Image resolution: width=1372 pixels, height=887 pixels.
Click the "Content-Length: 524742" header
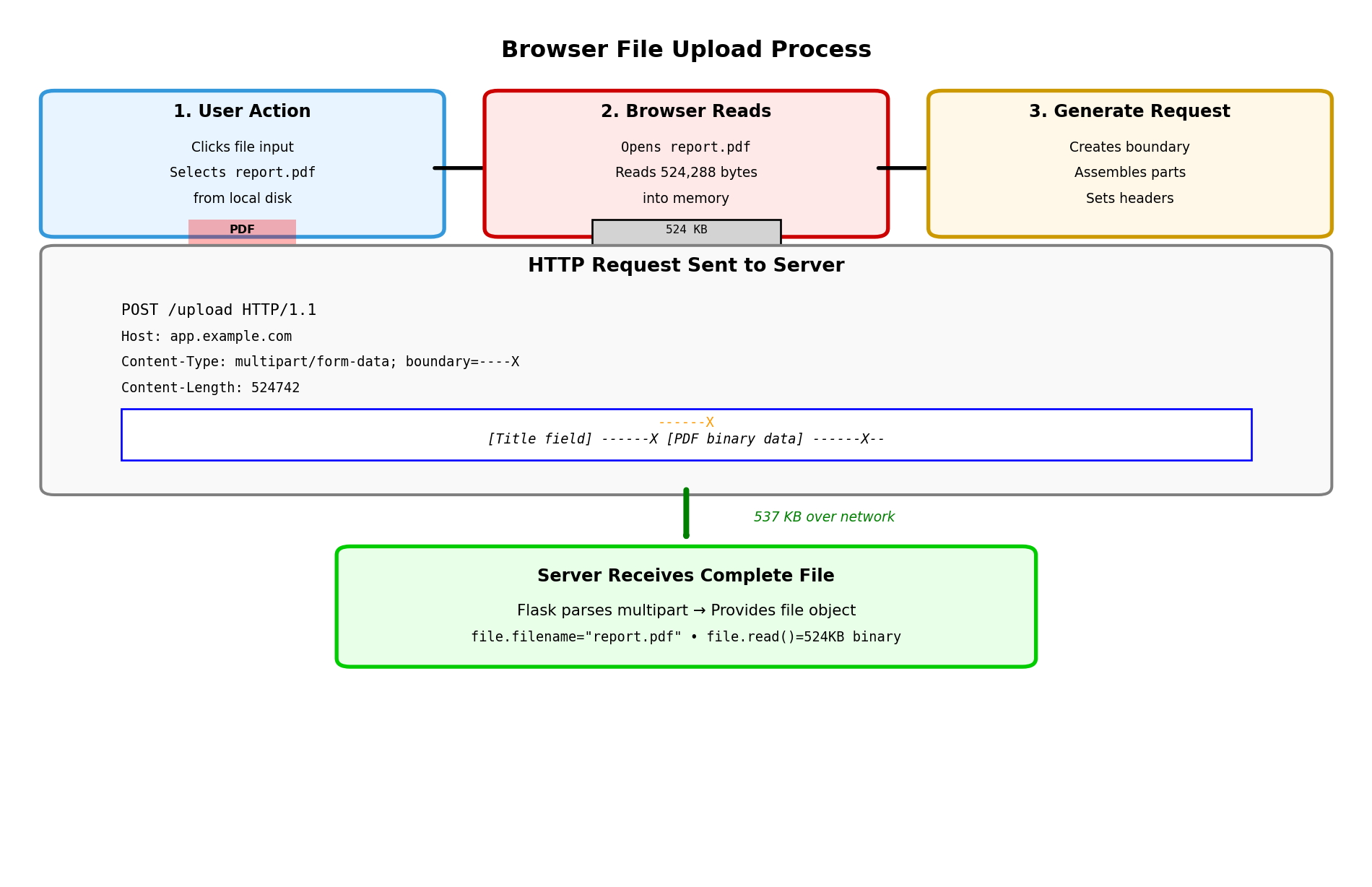coord(210,388)
